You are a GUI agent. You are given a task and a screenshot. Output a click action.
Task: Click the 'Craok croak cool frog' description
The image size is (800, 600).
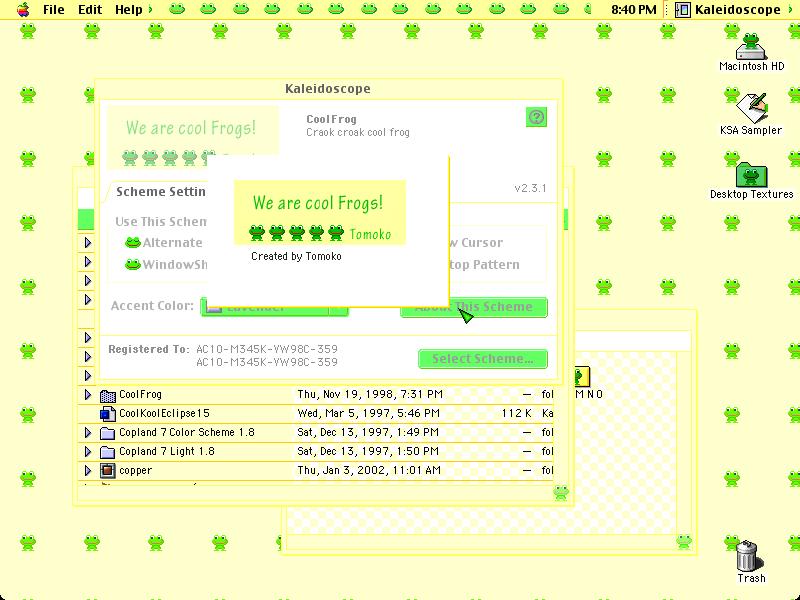(x=358, y=133)
